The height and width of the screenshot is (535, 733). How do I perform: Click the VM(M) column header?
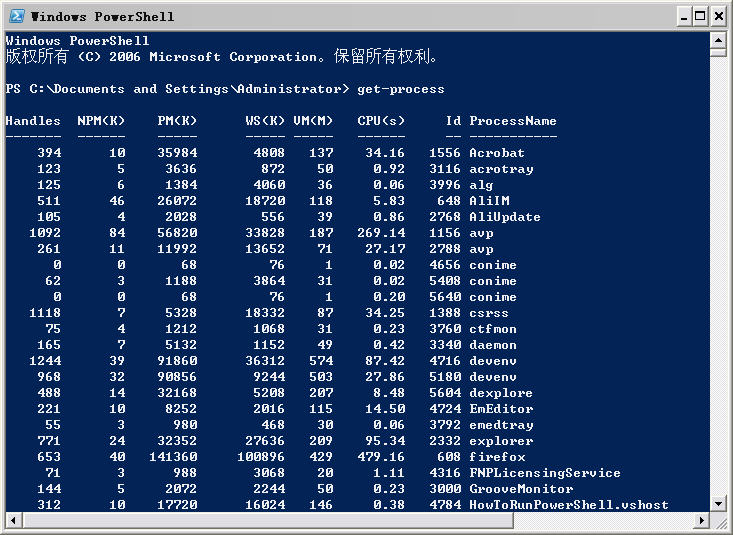[313, 121]
